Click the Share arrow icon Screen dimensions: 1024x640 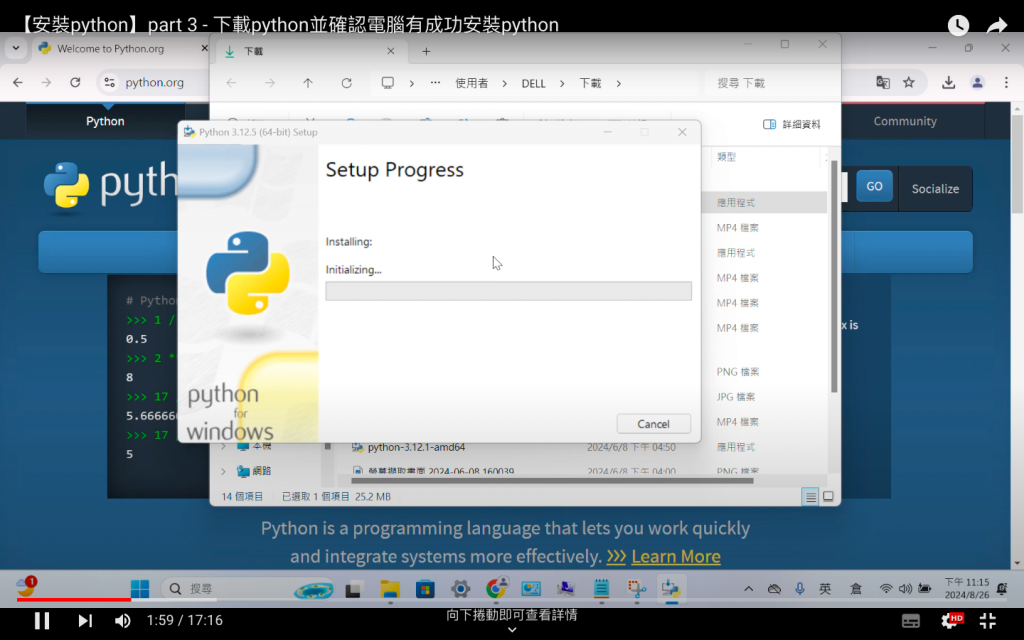(997, 25)
